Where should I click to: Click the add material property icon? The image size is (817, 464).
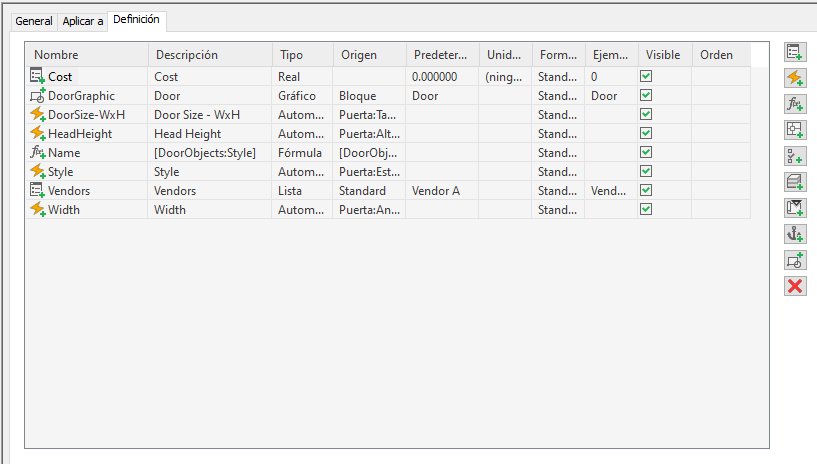click(x=795, y=181)
